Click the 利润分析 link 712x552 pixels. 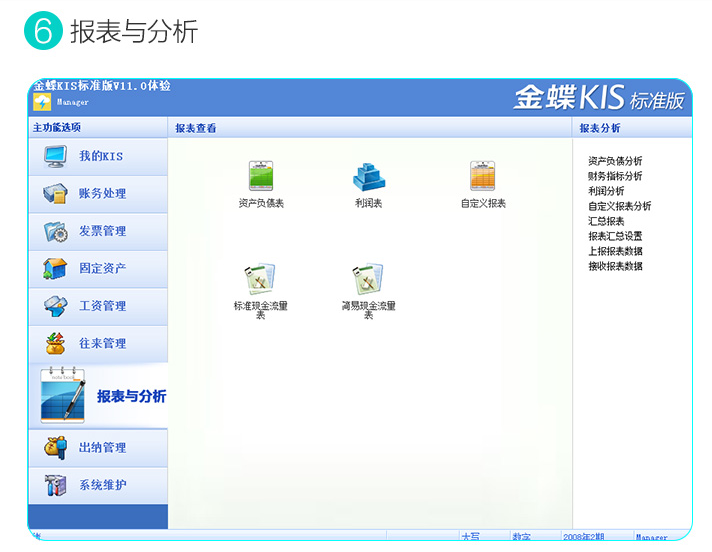(606, 191)
